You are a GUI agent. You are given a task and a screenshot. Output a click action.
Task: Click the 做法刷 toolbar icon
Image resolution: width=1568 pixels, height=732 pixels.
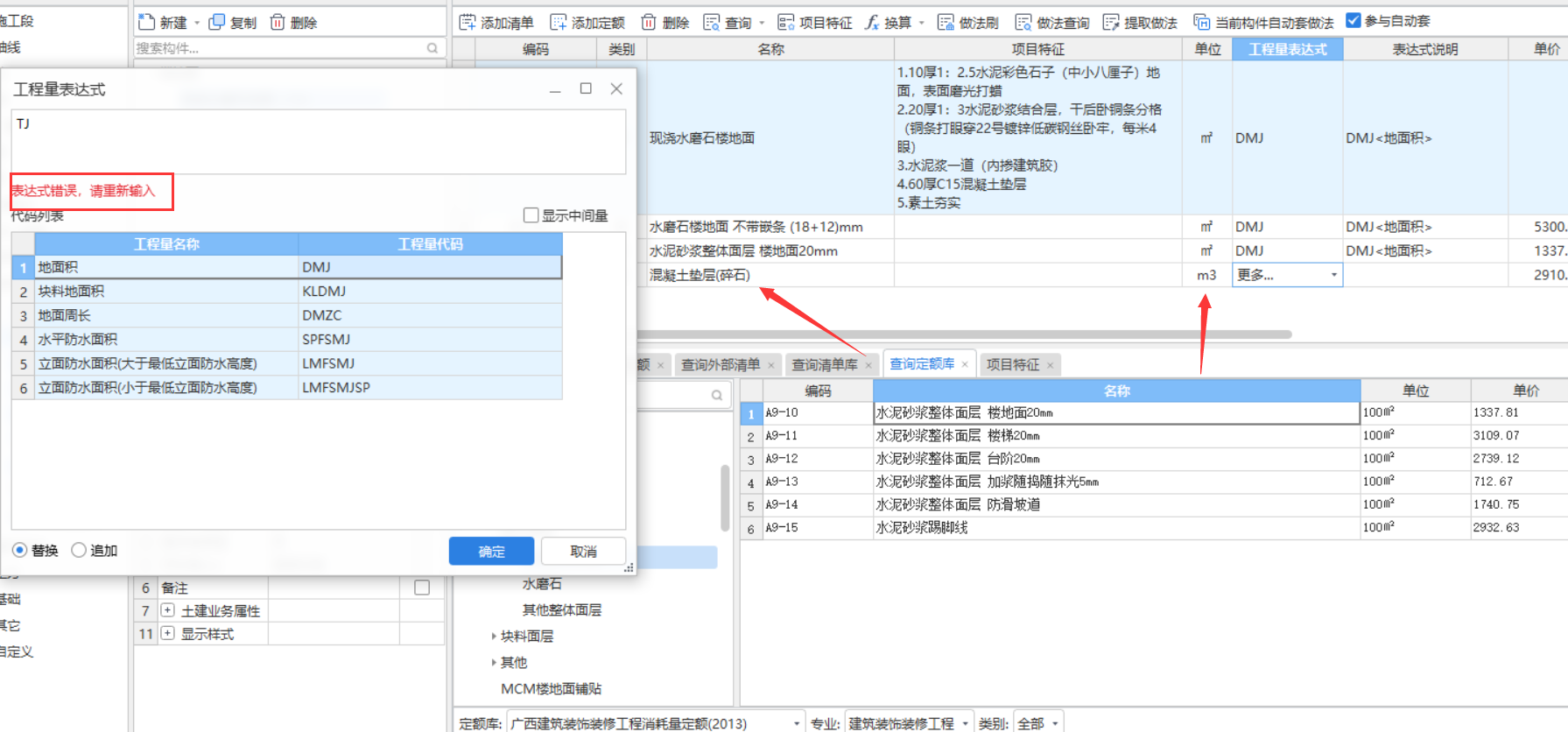point(946,22)
